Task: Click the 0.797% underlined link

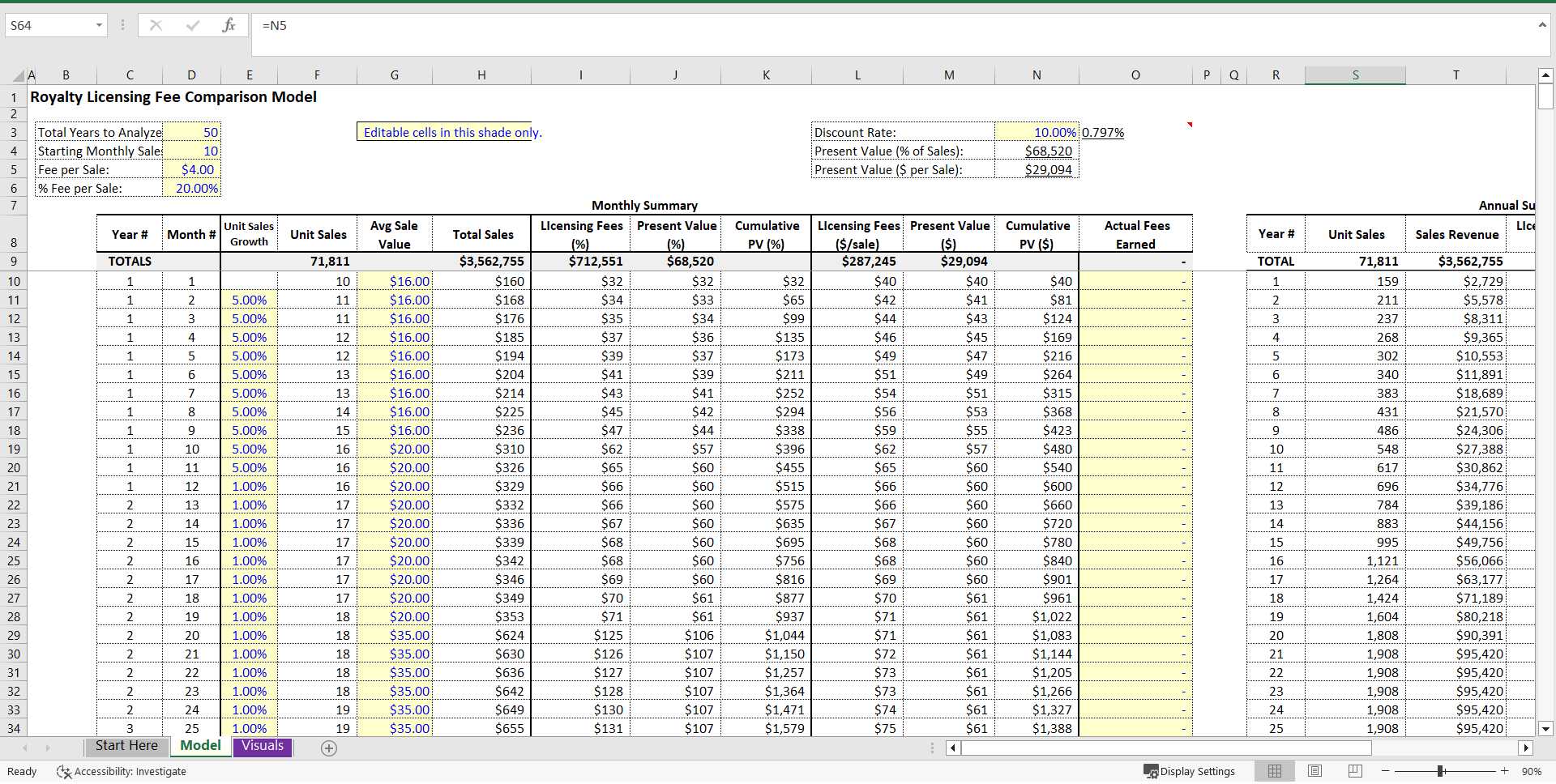Action: [1102, 132]
